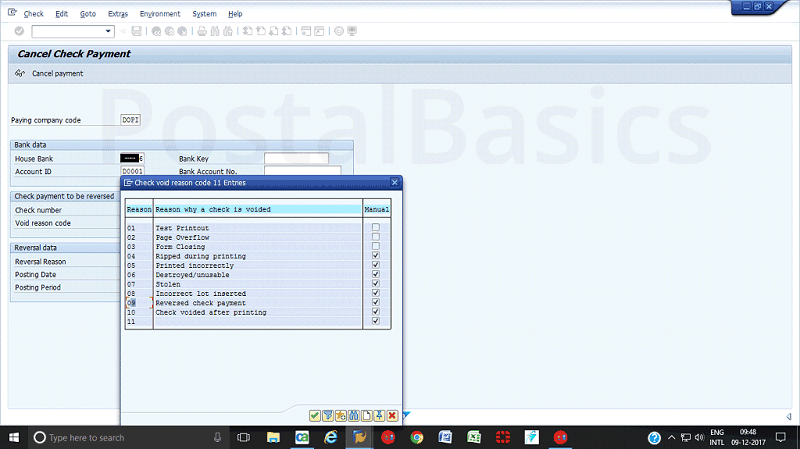This screenshot has width=800, height=449.
Task: Click the Print icon in the SAP toolbar
Action: click(202, 32)
